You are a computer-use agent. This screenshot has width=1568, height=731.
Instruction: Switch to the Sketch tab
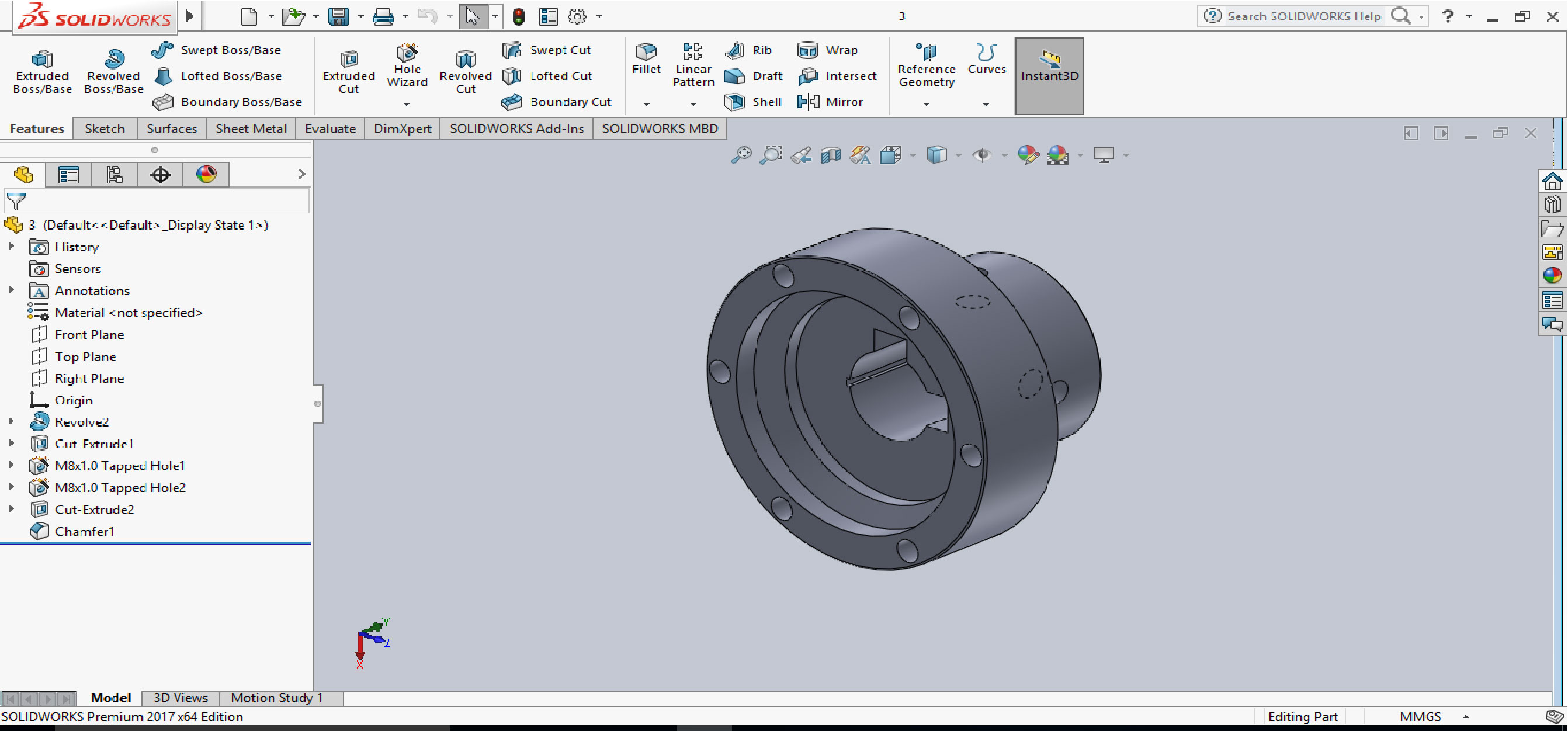tap(105, 129)
